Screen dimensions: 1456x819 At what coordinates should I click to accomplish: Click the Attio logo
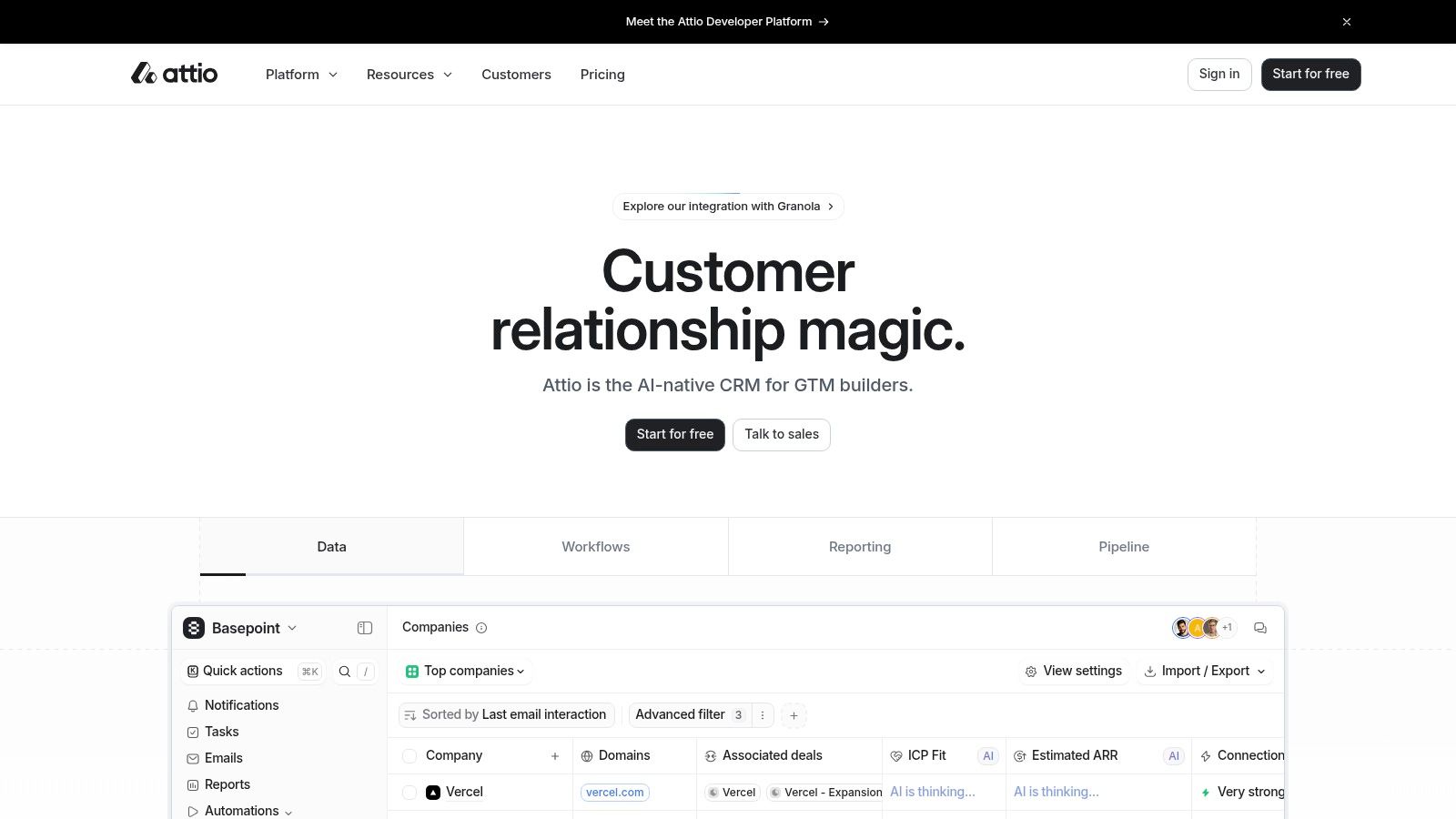pos(174,74)
